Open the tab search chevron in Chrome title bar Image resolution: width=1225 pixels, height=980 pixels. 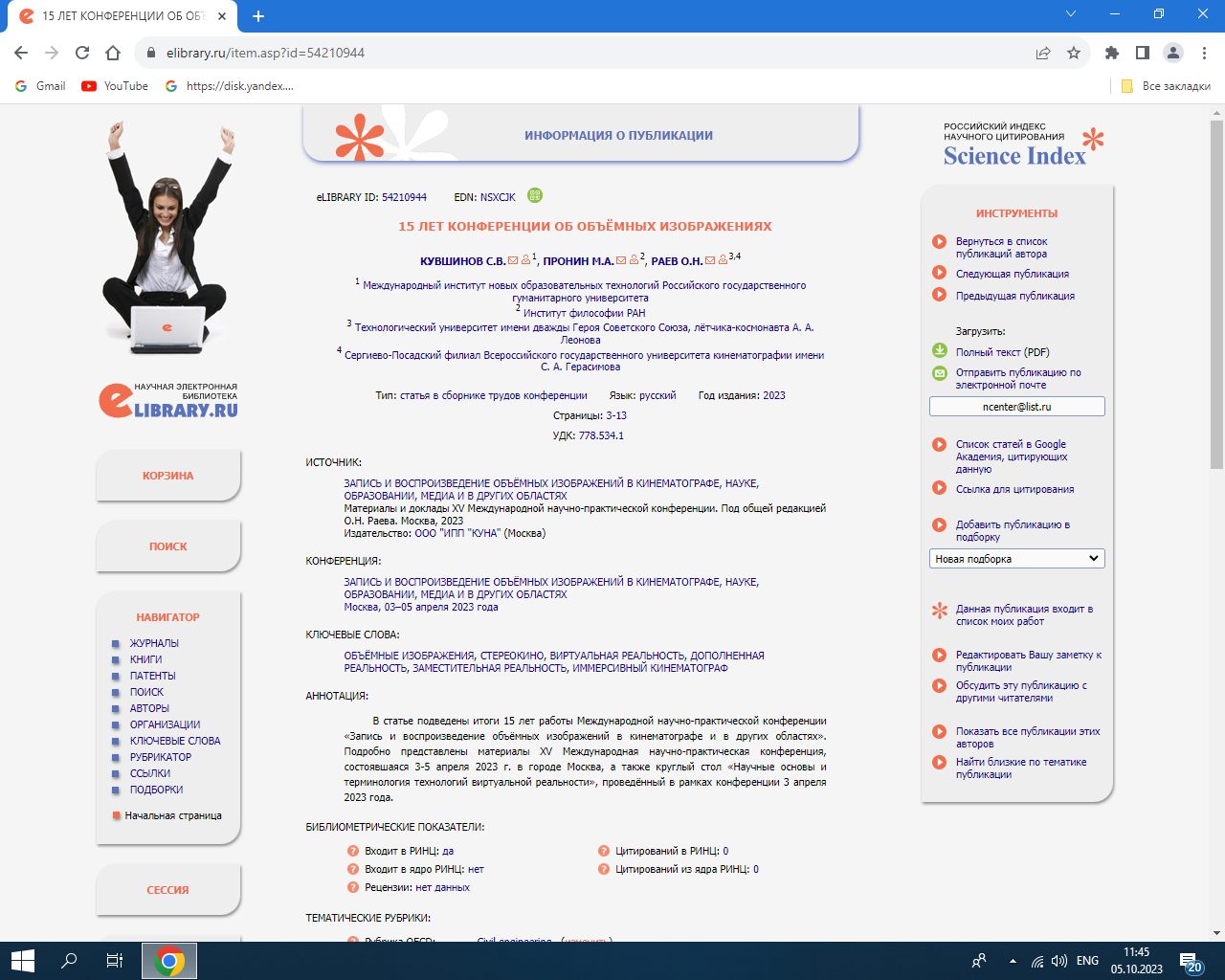point(1071,14)
